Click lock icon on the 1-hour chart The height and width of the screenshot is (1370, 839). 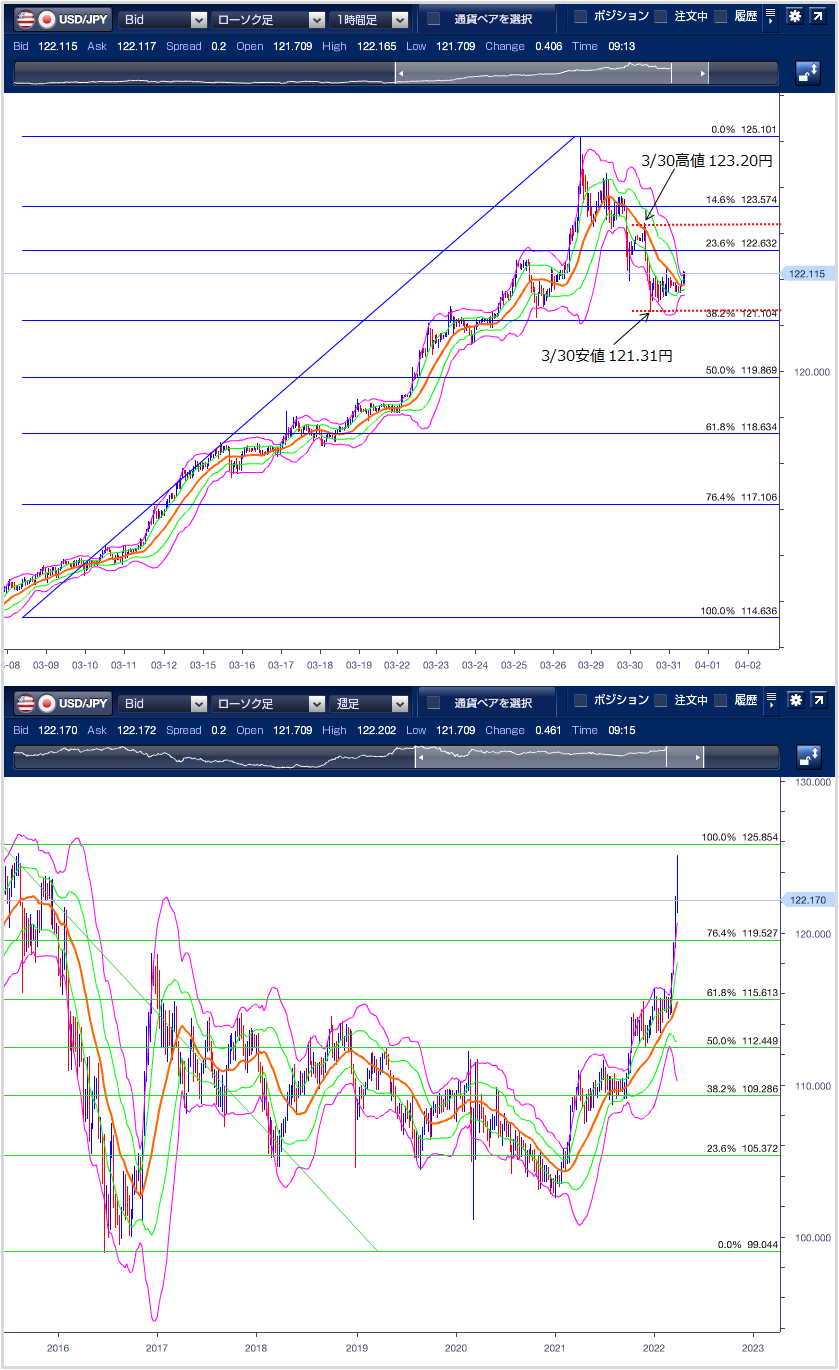click(x=808, y=73)
